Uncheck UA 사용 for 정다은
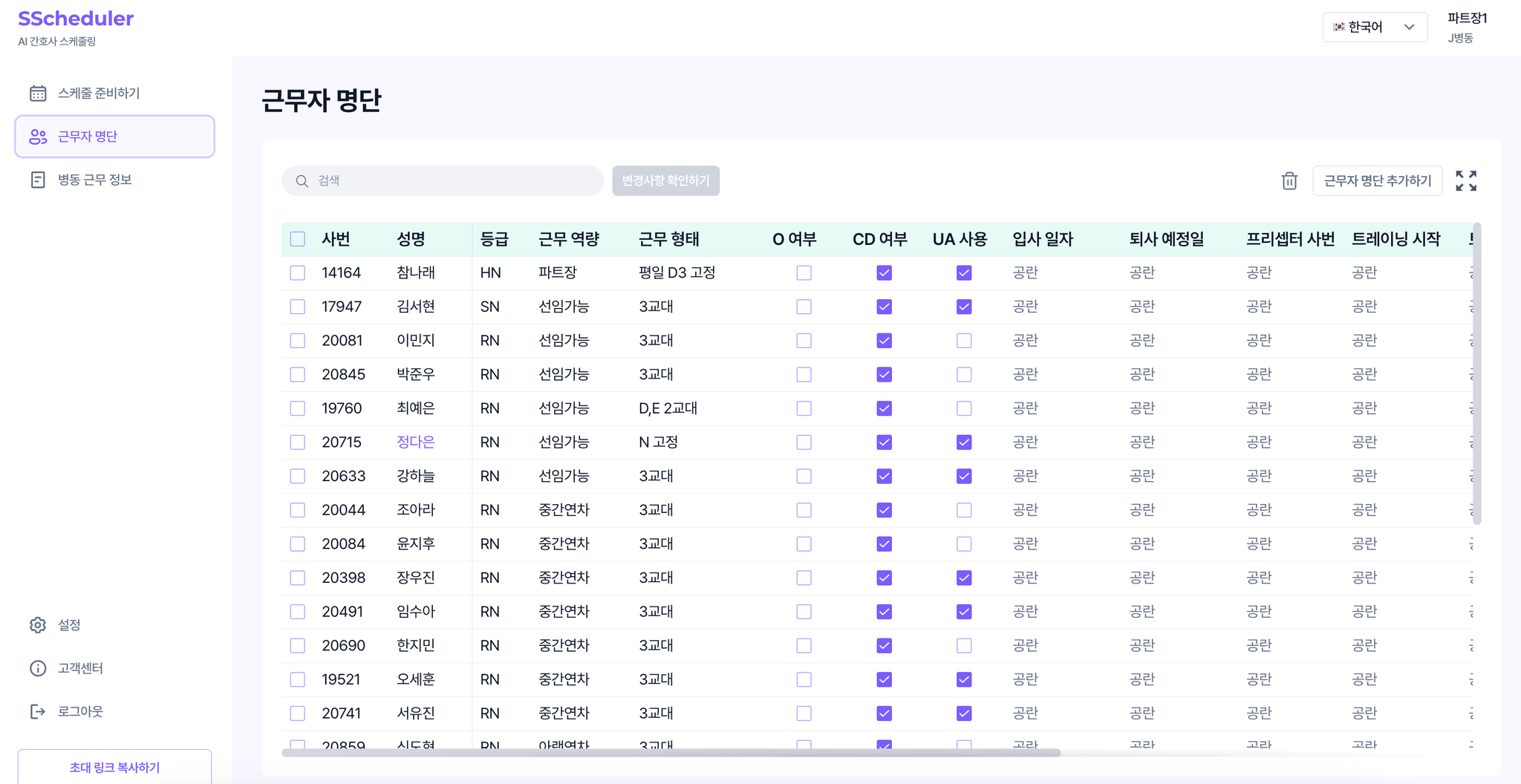 coord(964,442)
